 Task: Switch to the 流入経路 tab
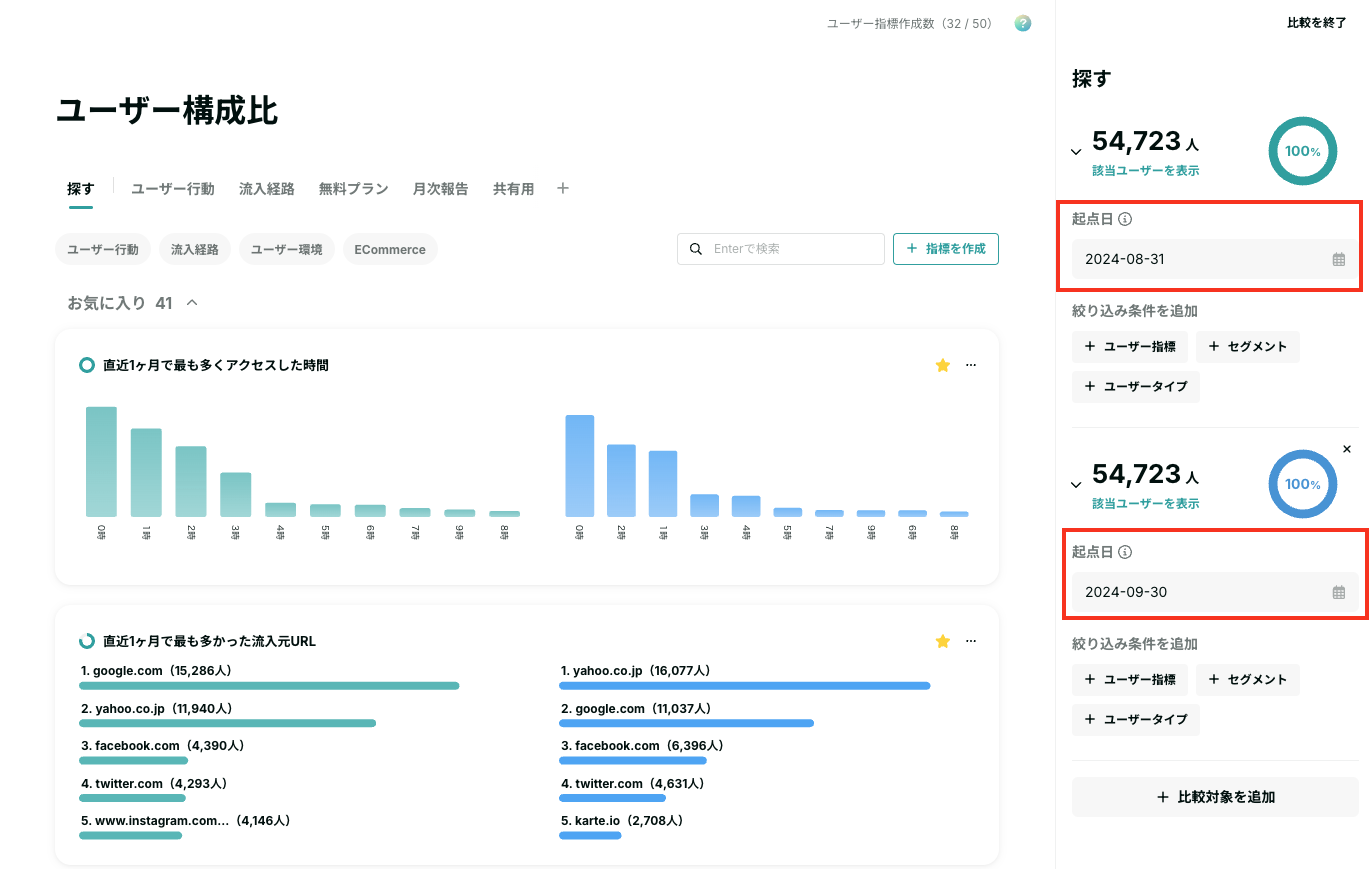[267, 188]
